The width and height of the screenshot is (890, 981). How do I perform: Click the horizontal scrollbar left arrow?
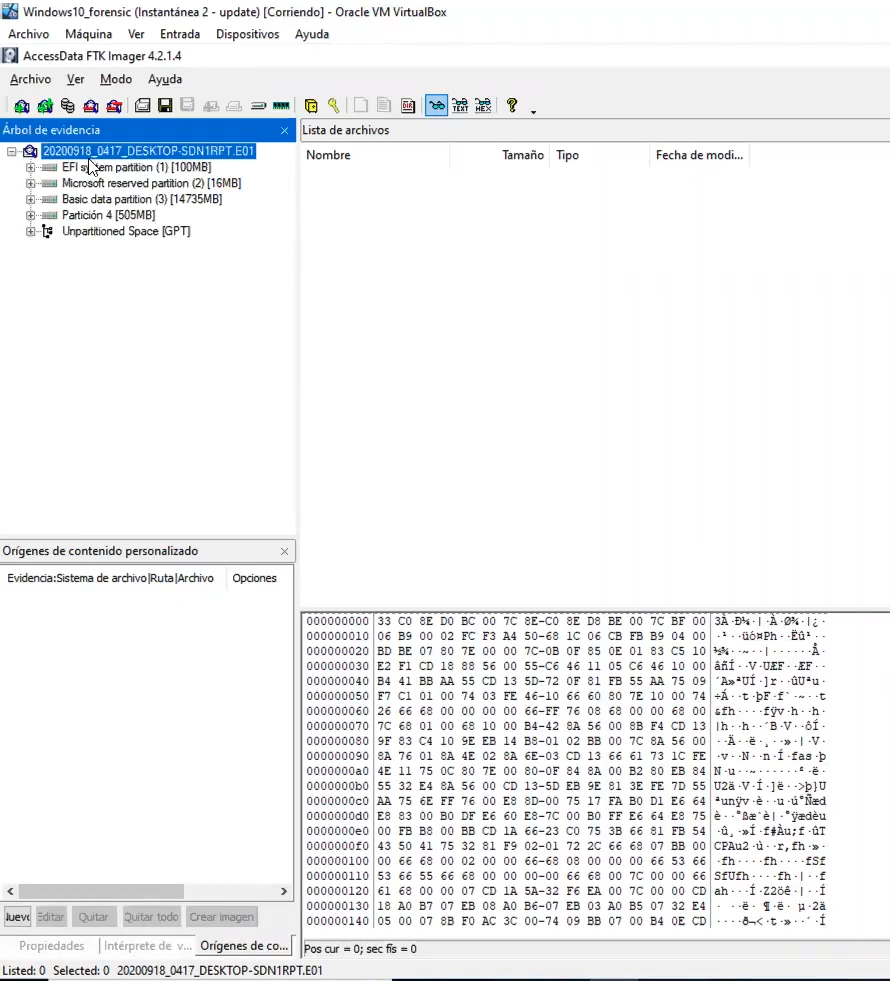tap(10, 891)
